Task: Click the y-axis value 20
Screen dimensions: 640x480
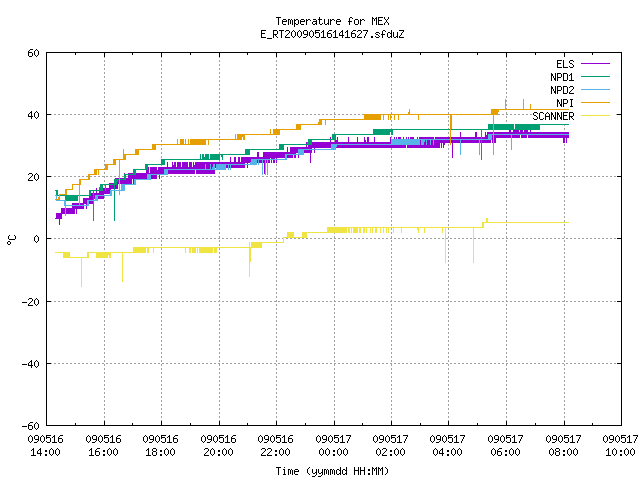Action: pos(33,177)
